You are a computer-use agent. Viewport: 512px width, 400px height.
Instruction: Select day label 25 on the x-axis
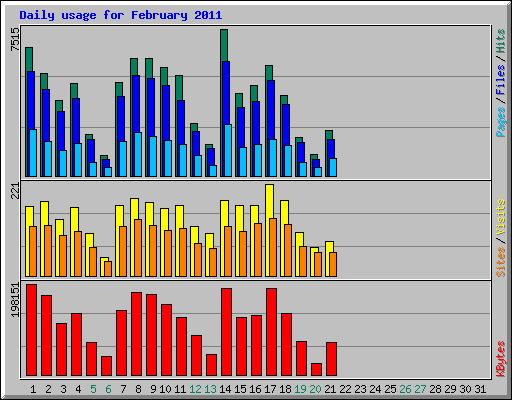[390, 389]
